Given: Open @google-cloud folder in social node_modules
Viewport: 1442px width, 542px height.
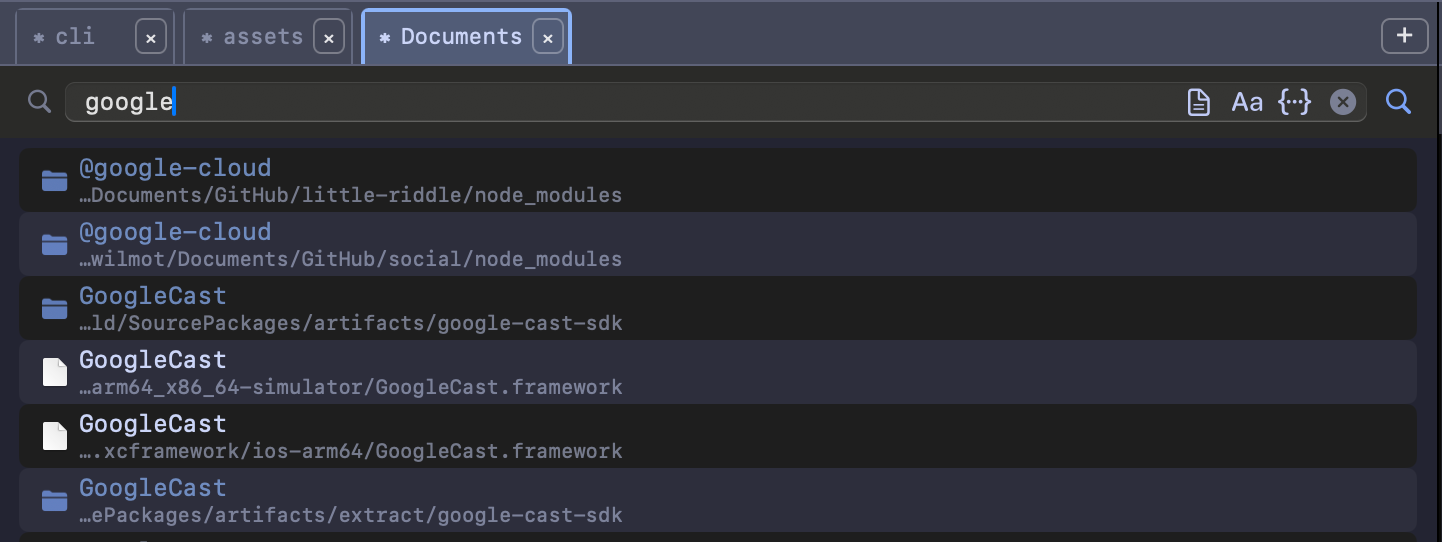Looking at the screenshot, I should click(718, 244).
